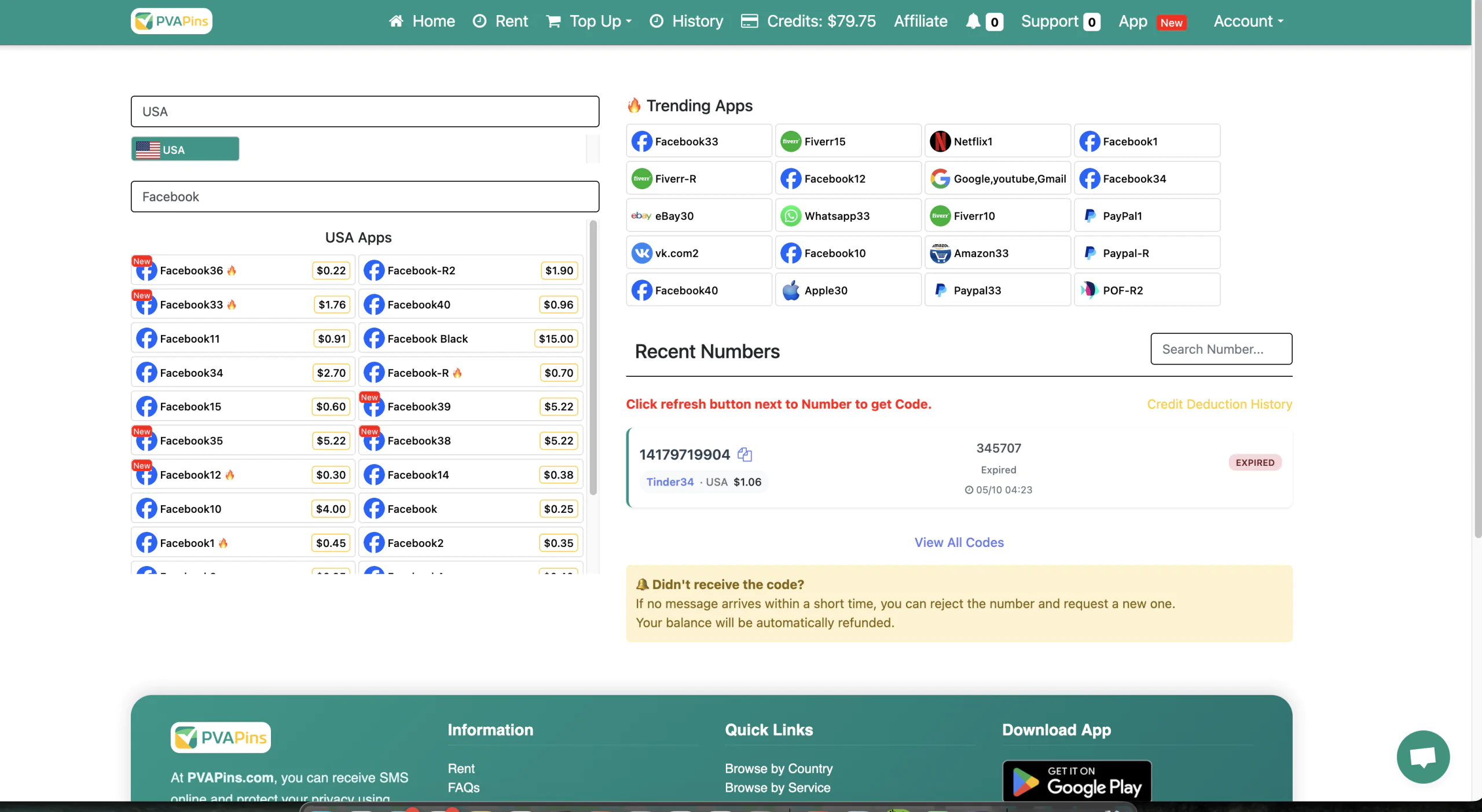The height and width of the screenshot is (812, 1482).
Task: Click the View All Codes link
Action: (x=959, y=542)
